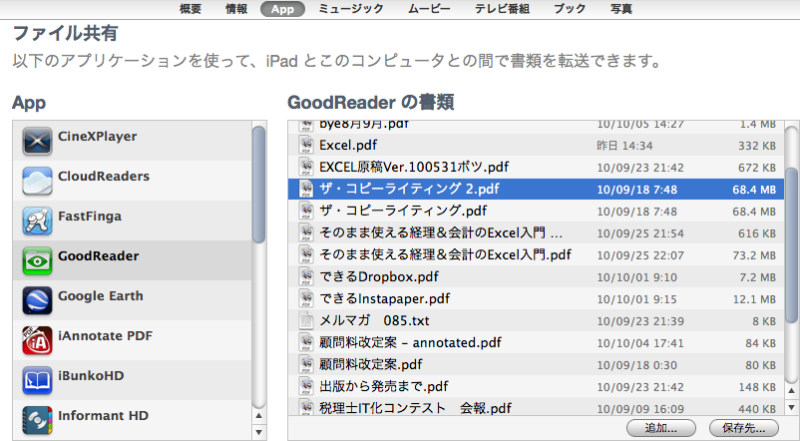Click the 10/09/25 21:54 date cell

640,233
